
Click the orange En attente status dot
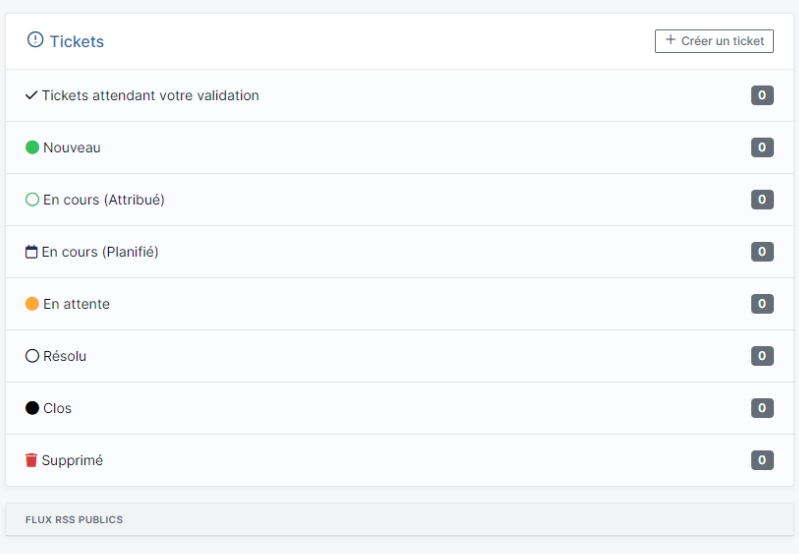[x=32, y=304]
